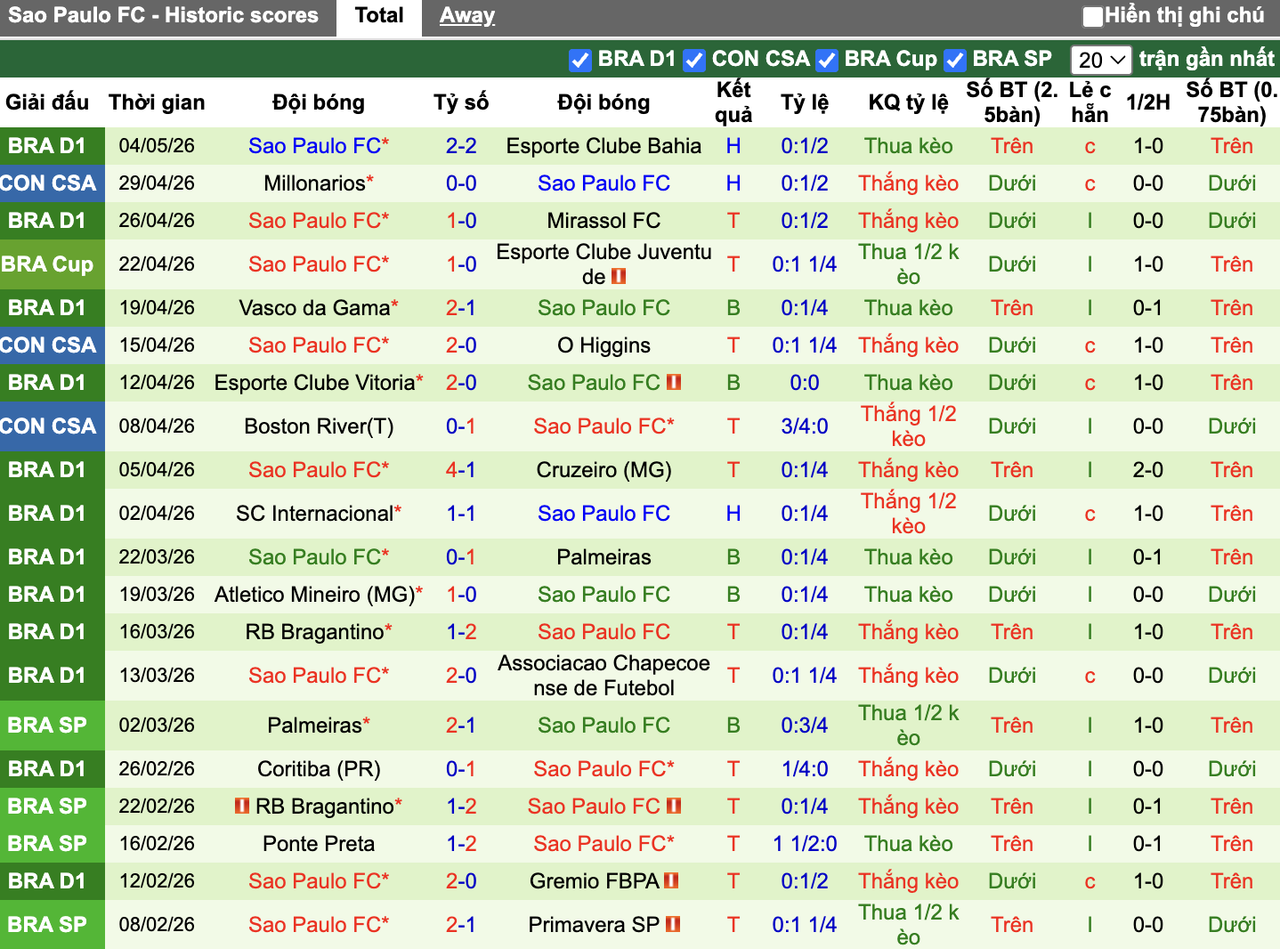Click the Ponte Preta team name
The height and width of the screenshot is (949, 1280).
(x=319, y=844)
